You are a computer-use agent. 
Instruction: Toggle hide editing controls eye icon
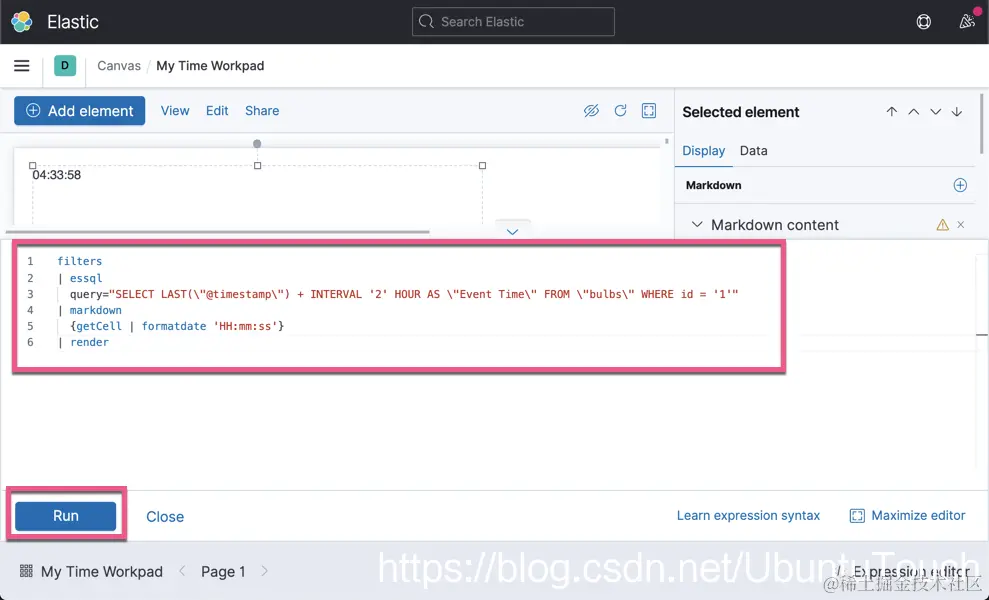(591, 111)
